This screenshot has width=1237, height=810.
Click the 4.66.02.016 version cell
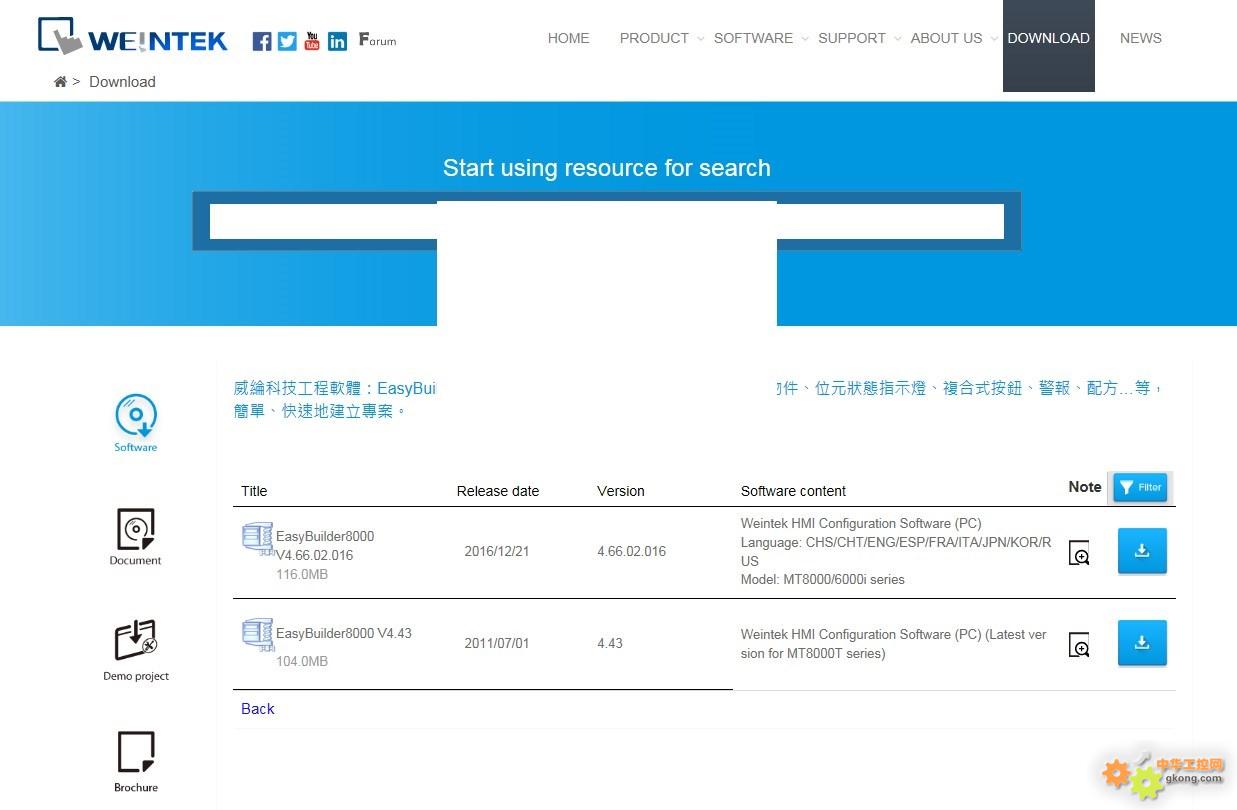632,551
